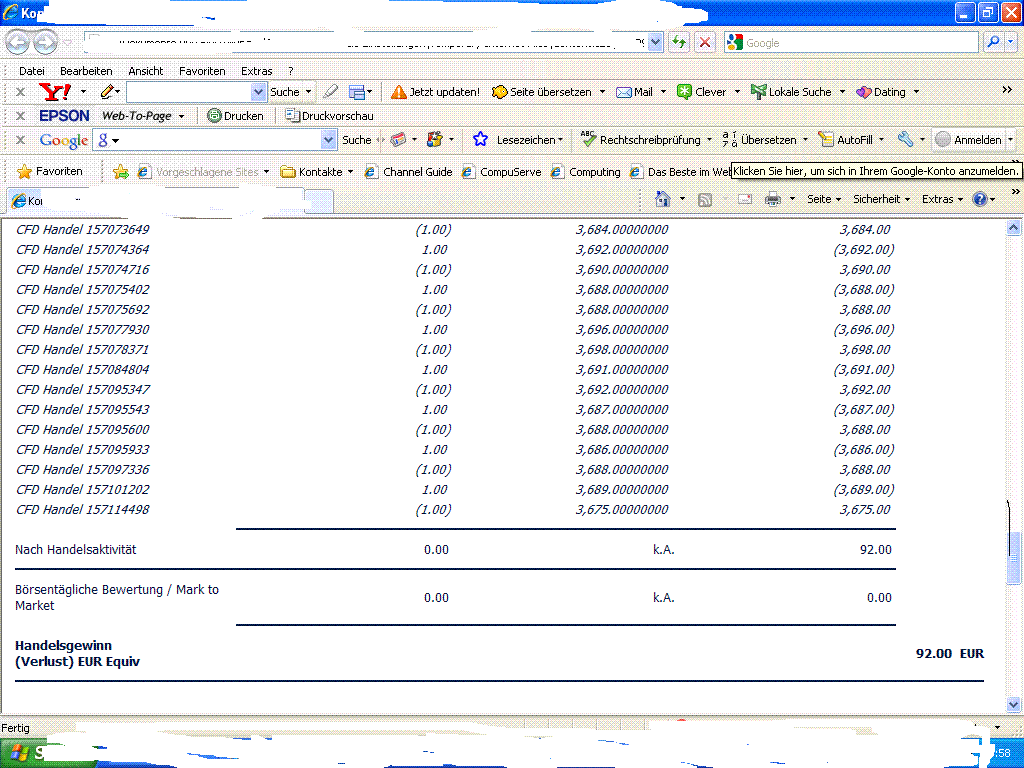Click the add to favorites star icon
1024x768 pixels.
coord(121,172)
